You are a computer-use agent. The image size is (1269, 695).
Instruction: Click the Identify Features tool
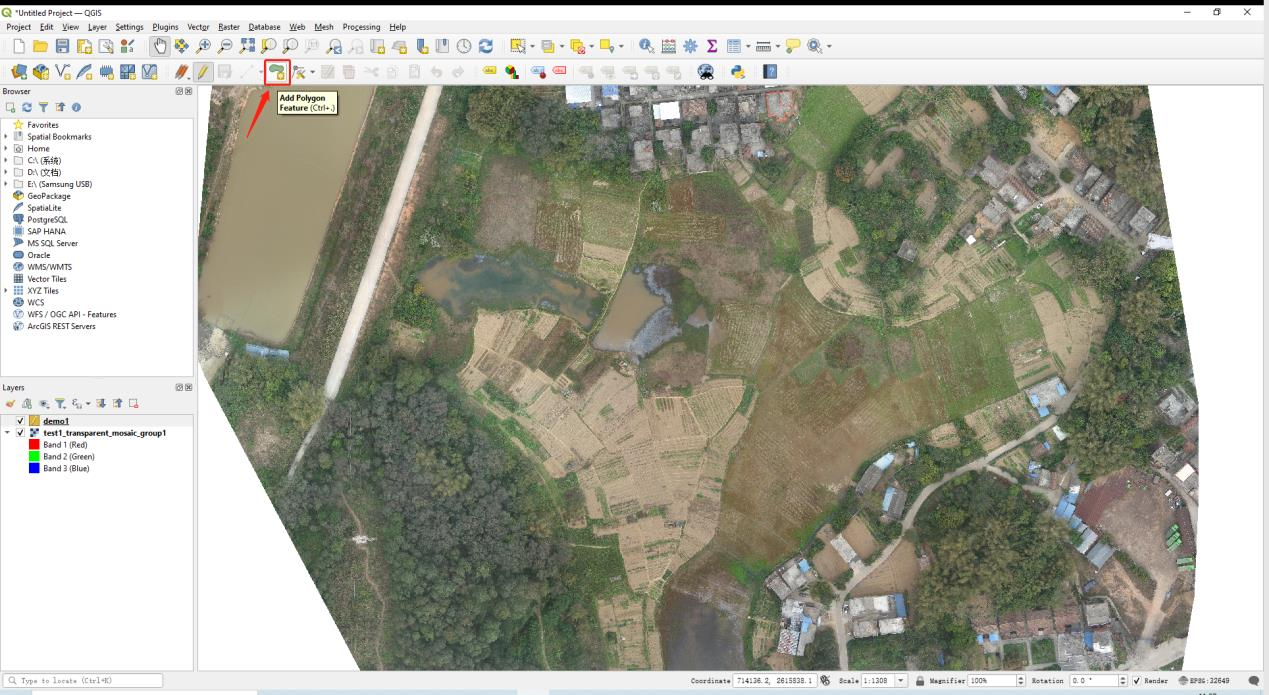click(x=647, y=46)
